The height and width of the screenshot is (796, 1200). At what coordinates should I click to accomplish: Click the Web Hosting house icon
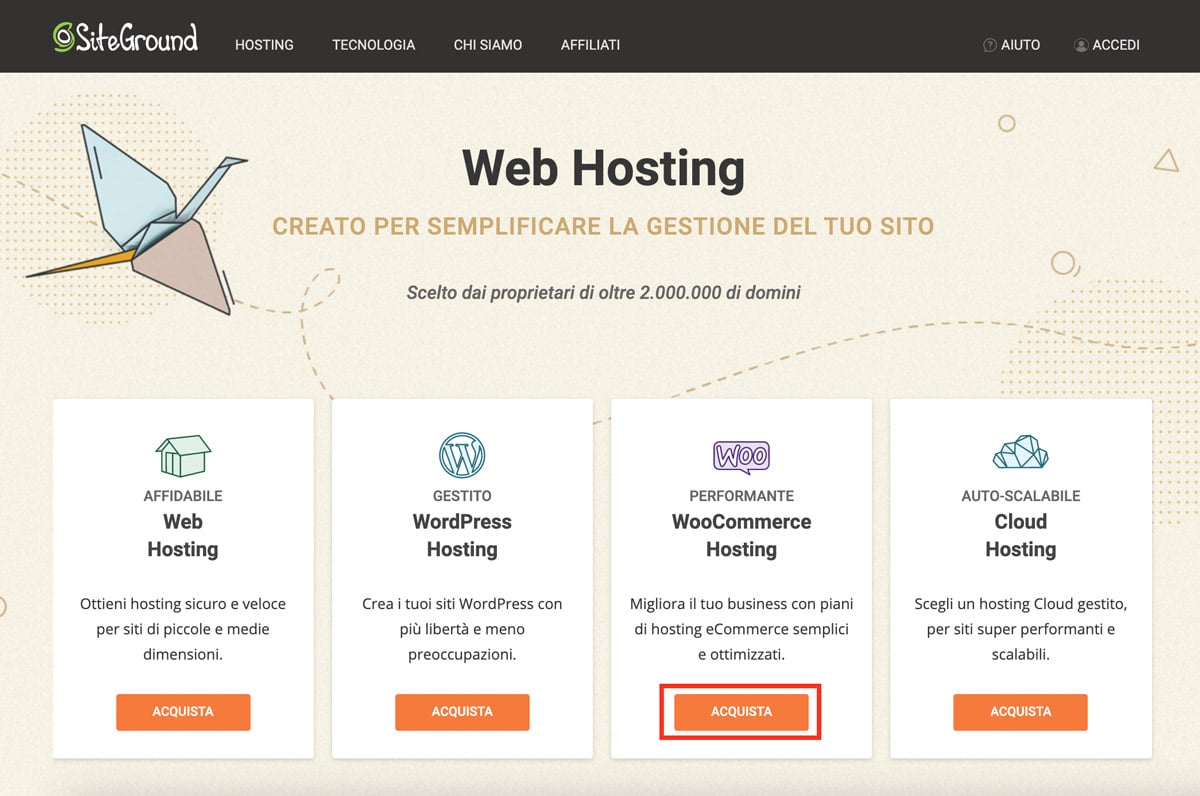(183, 455)
